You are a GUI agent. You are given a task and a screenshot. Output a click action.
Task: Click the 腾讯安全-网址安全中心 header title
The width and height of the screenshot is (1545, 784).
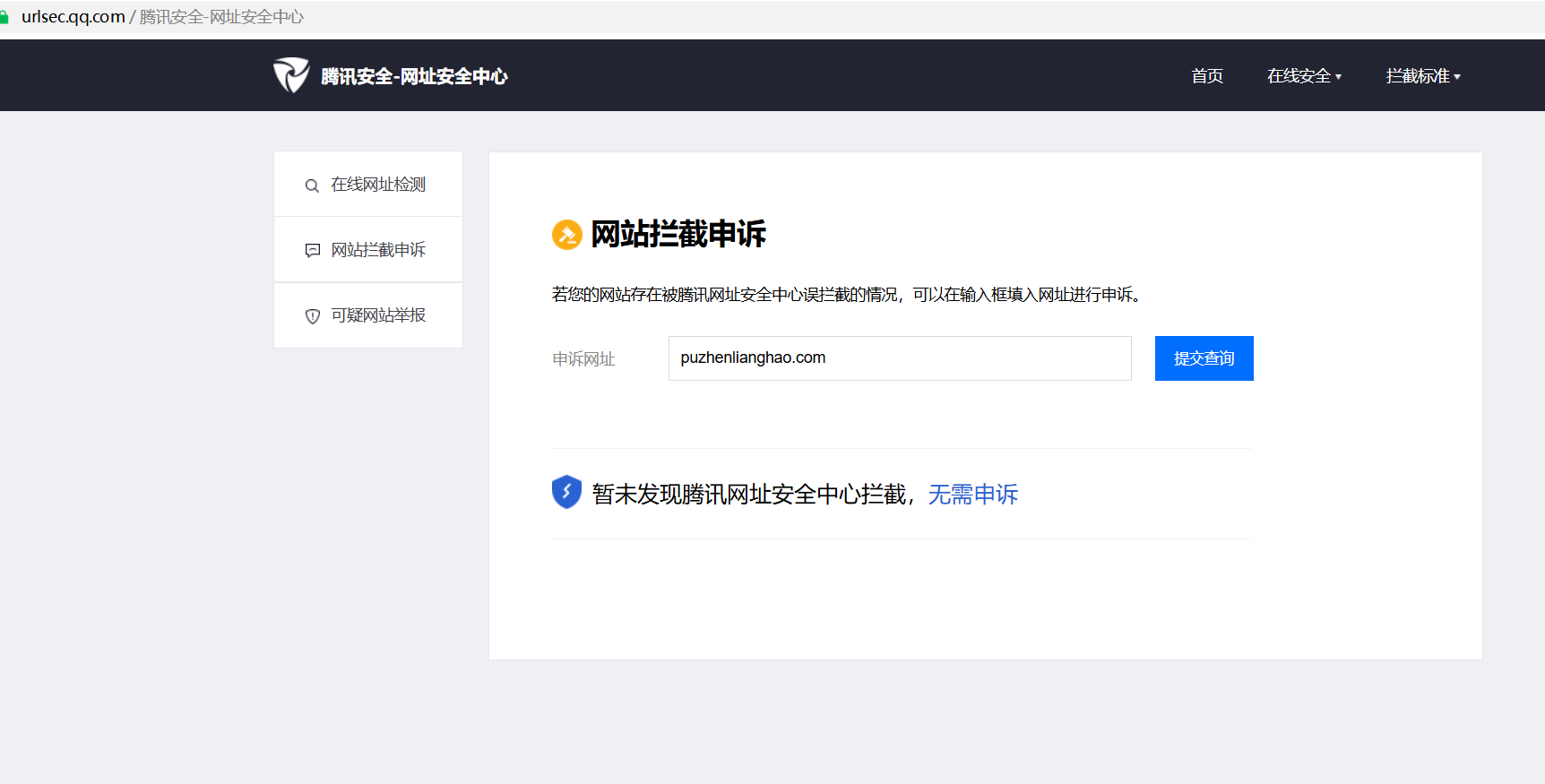[414, 76]
